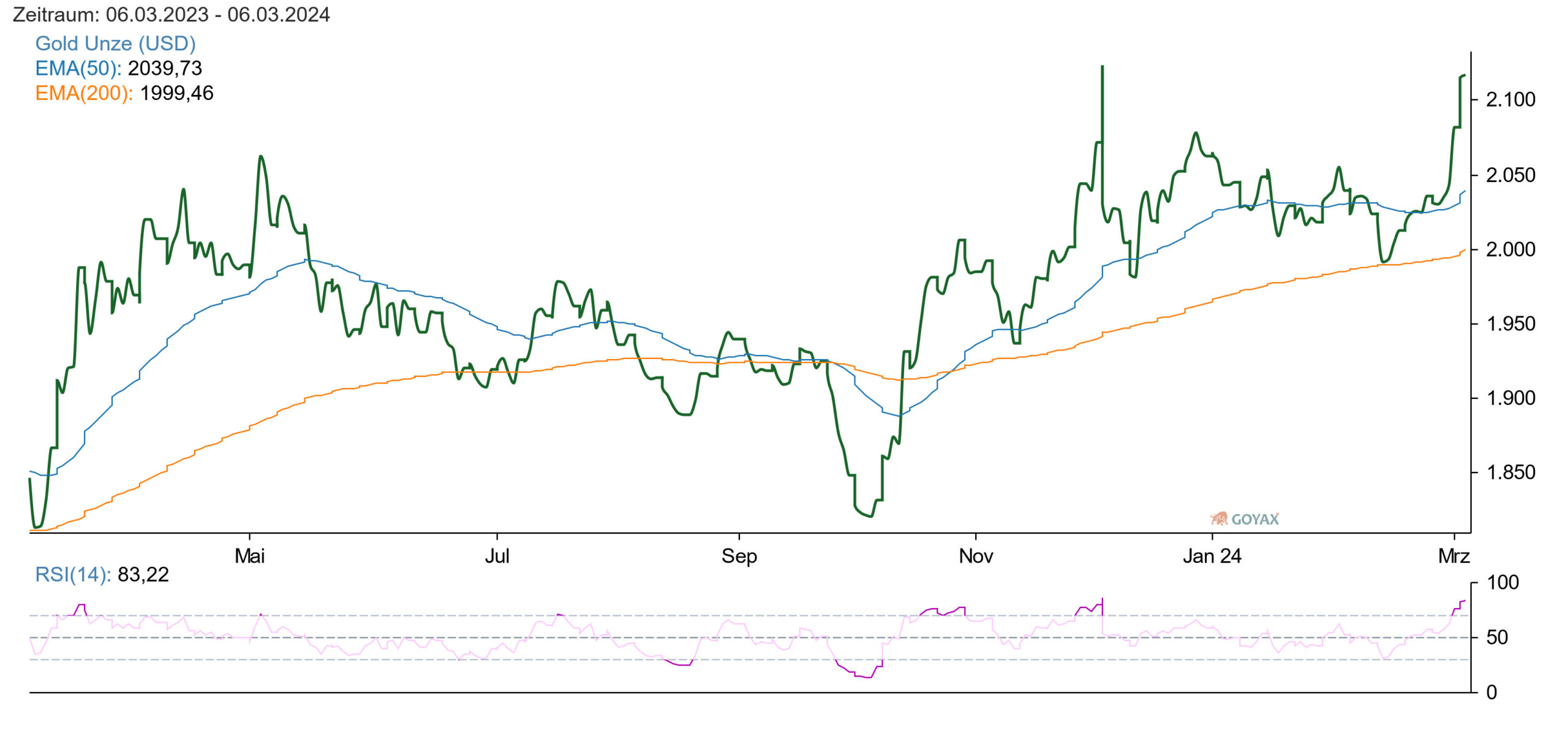
Task: Click the Sep label on time axis
Action: [x=739, y=556]
